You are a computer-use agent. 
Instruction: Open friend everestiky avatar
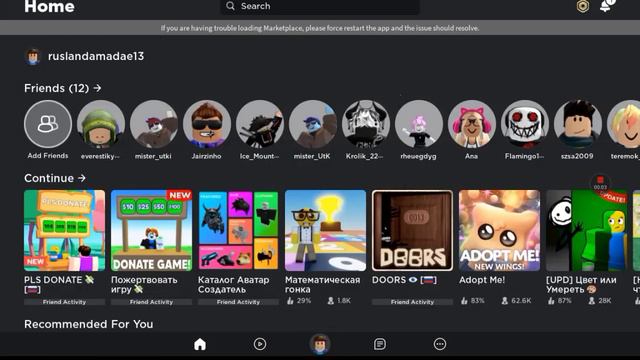click(101, 124)
